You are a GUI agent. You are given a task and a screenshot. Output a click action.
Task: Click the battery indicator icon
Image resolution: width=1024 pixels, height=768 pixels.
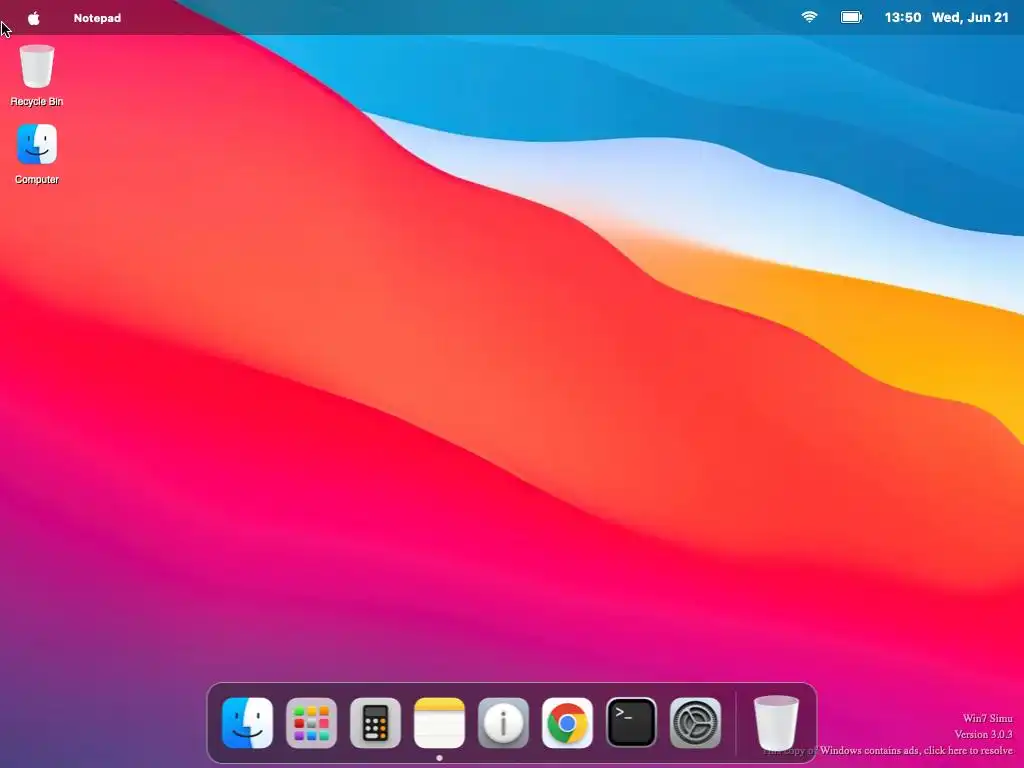tap(851, 18)
